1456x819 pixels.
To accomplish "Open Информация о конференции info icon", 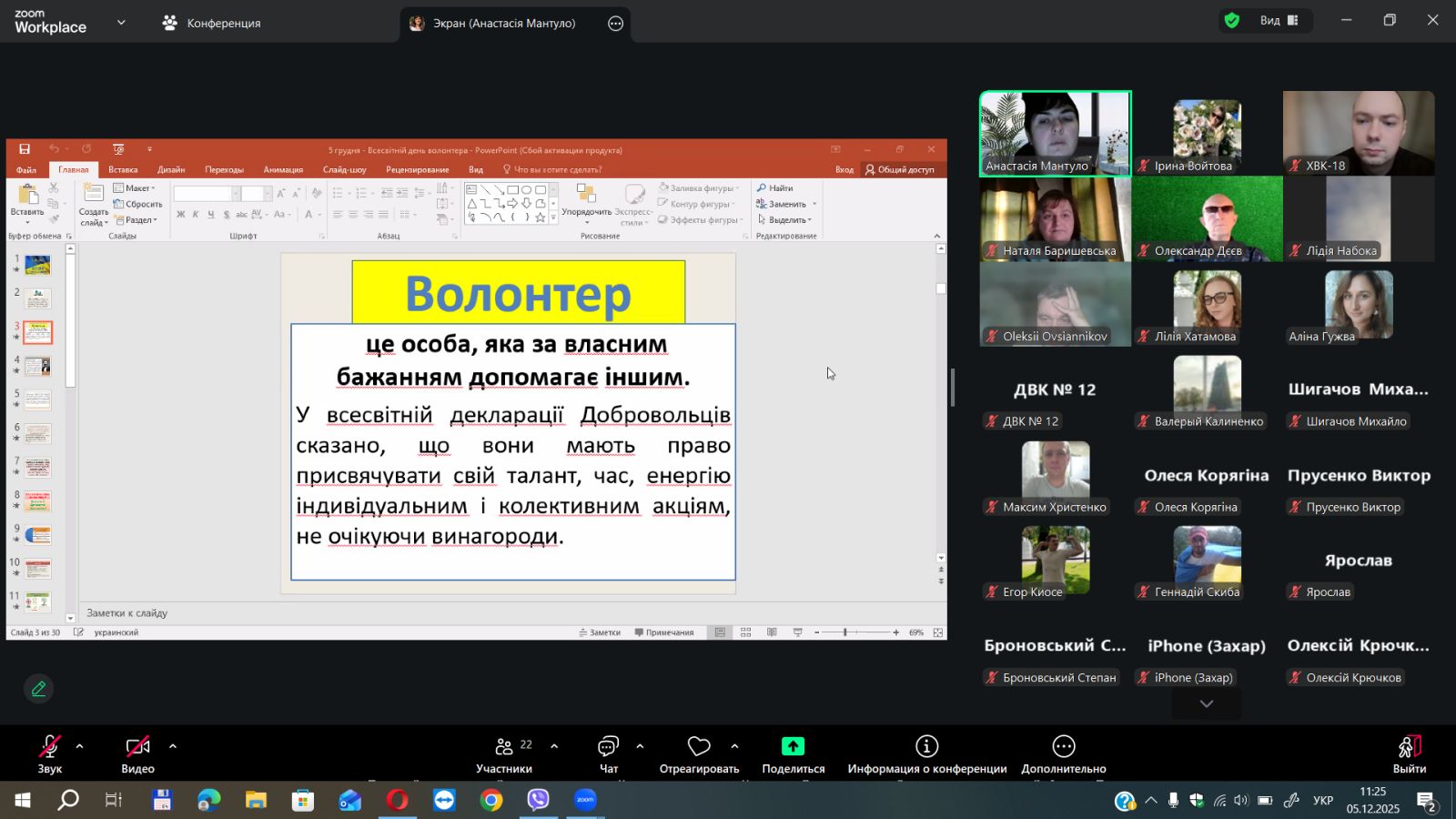I will [x=926, y=747].
